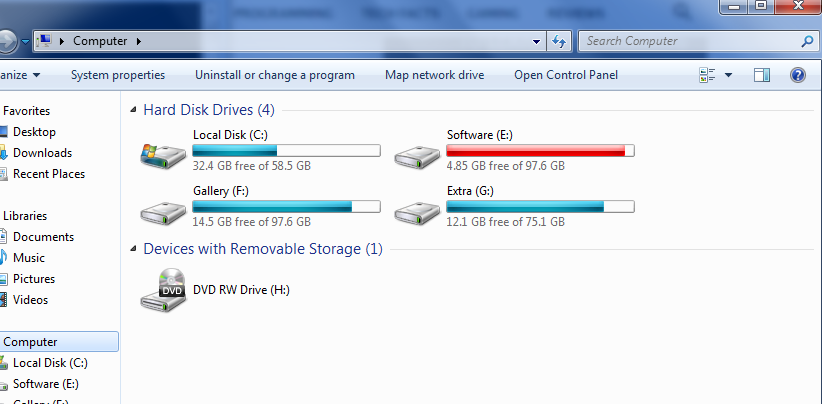This screenshot has height=404, width=822.
Task: Open the DVD RW Drive (H:) icon
Action: point(165,289)
